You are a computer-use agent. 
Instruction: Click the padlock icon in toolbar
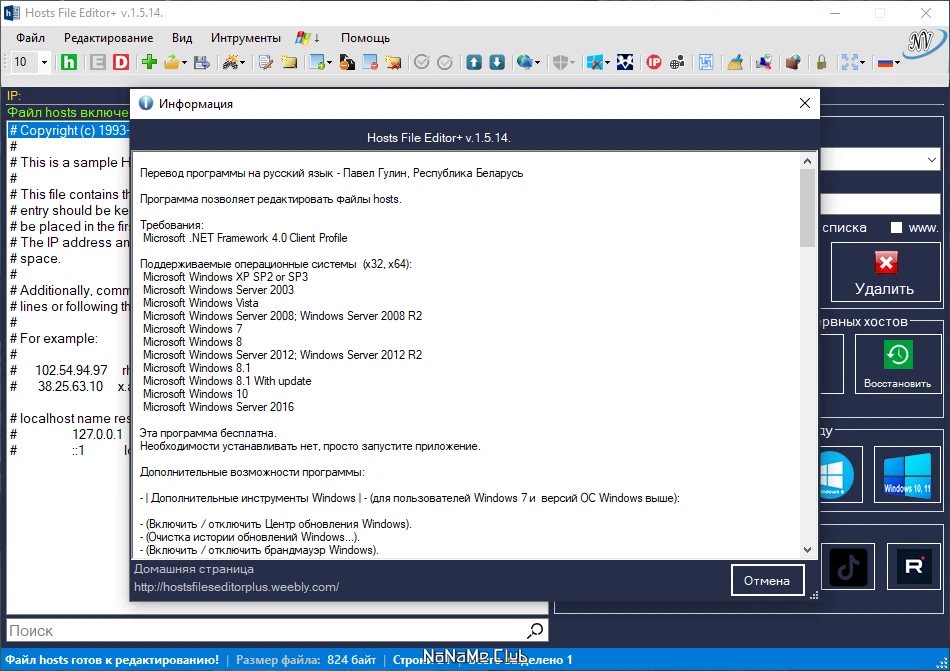pyautogui.click(x=821, y=62)
